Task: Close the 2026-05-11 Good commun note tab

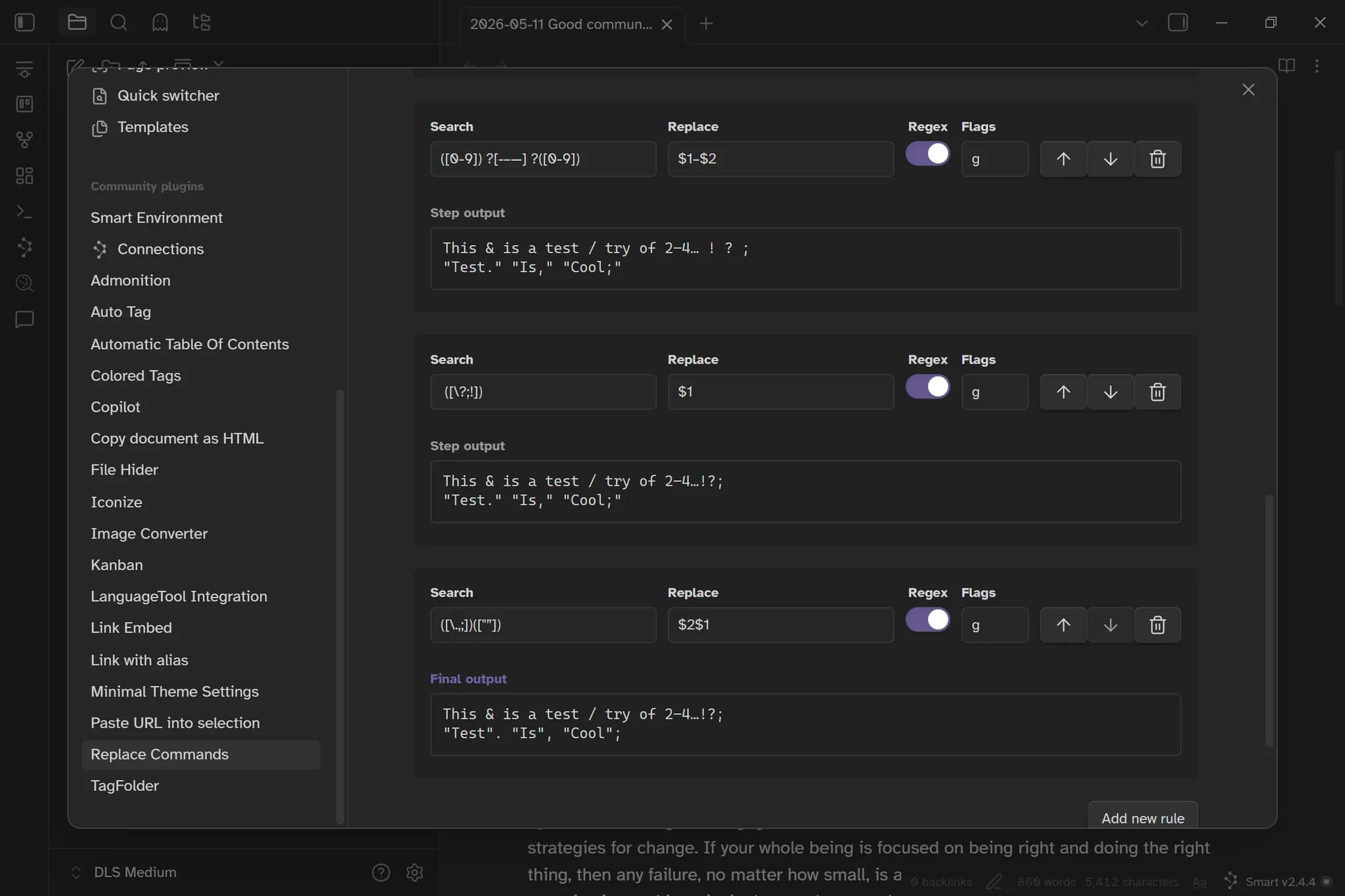Action: click(x=667, y=24)
